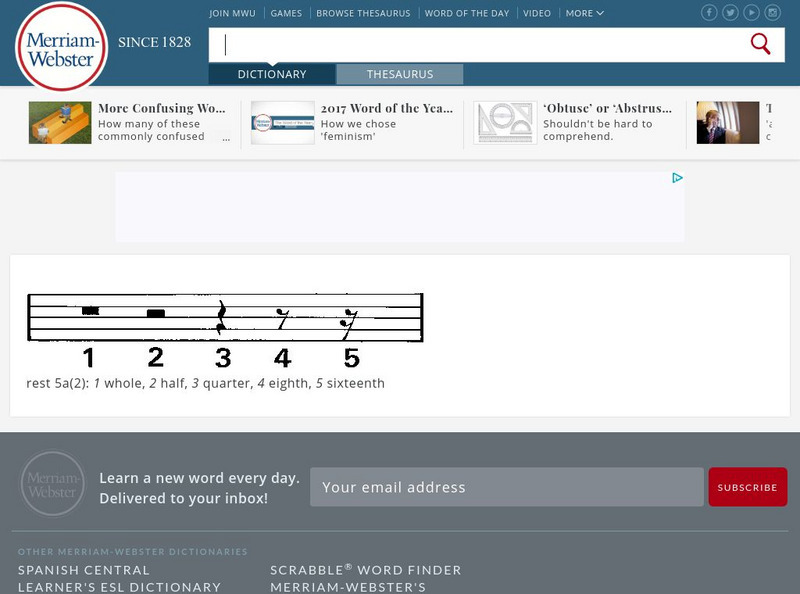Click the circular Merriam-Webster footer emblem

(55, 486)
